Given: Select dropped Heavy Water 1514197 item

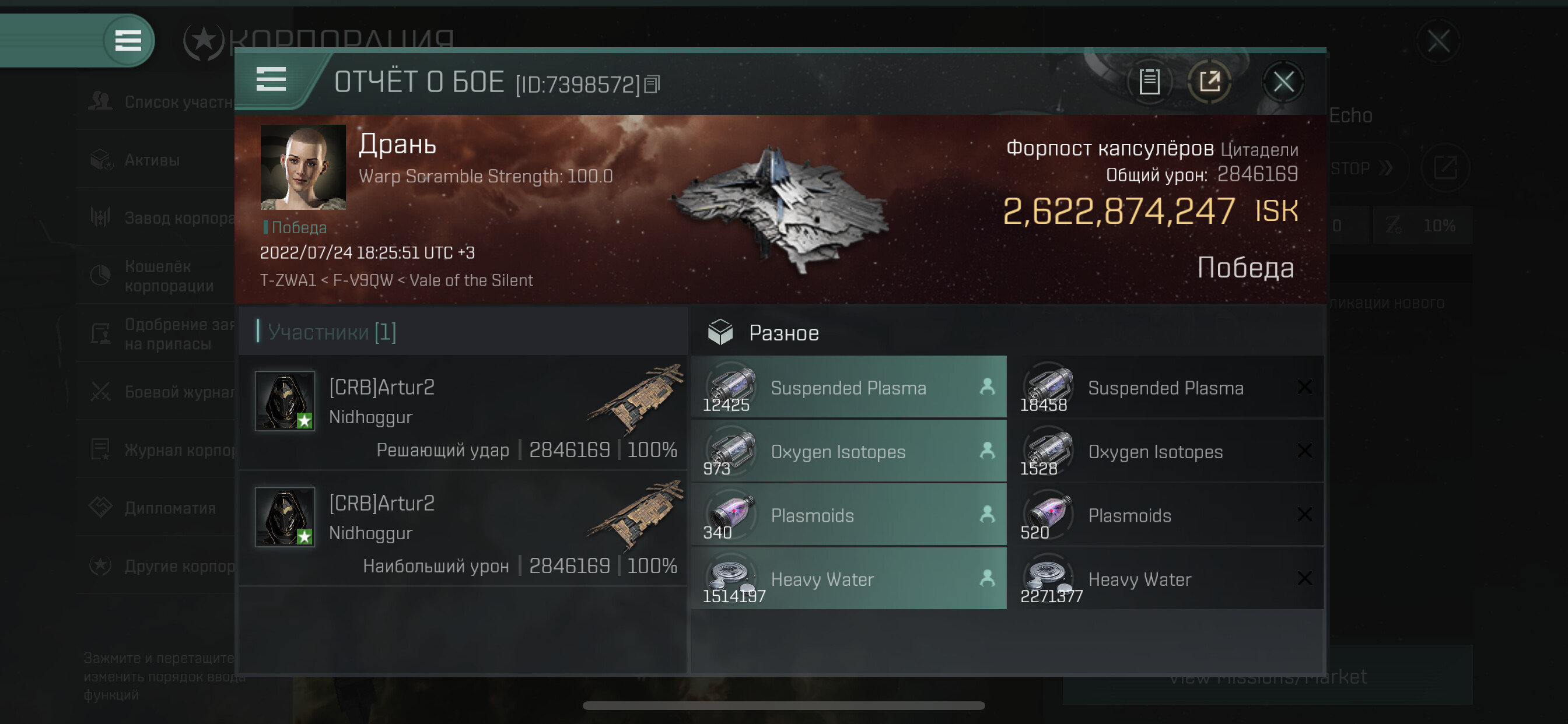Looking at the screenshot, I should tap(849, 579).
